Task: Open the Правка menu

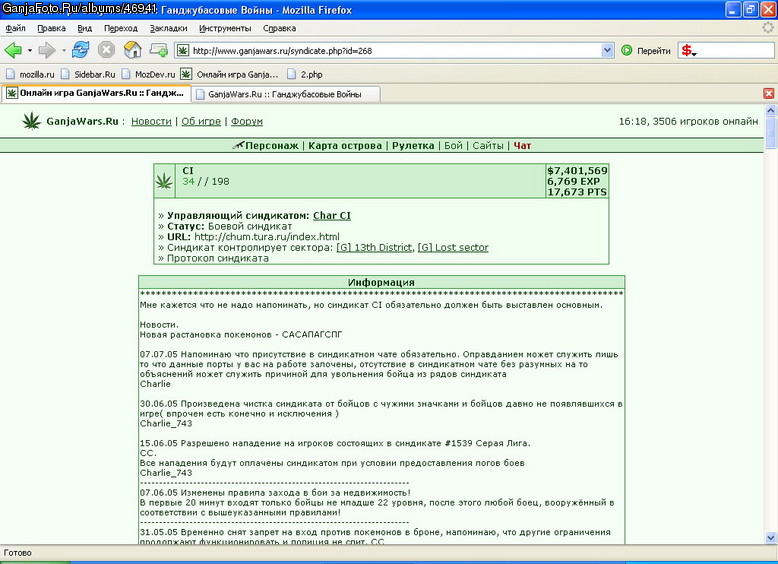Action: pyautogui.click(x=52, y=28)
